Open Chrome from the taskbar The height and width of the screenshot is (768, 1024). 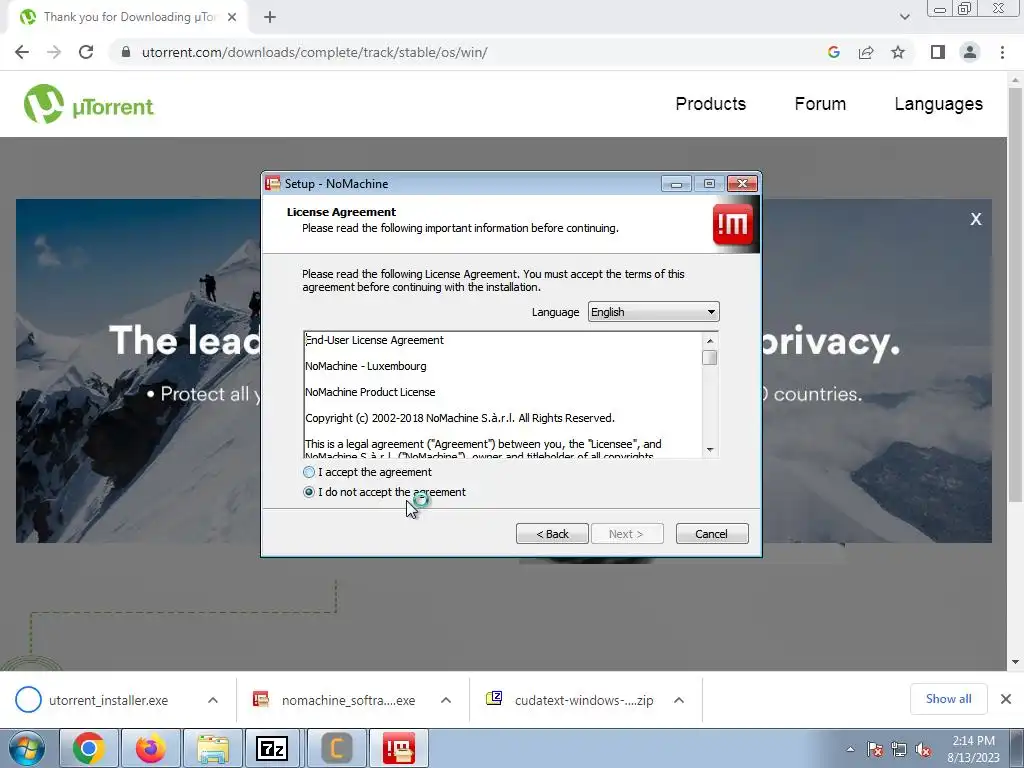click(x=88, y=748)
